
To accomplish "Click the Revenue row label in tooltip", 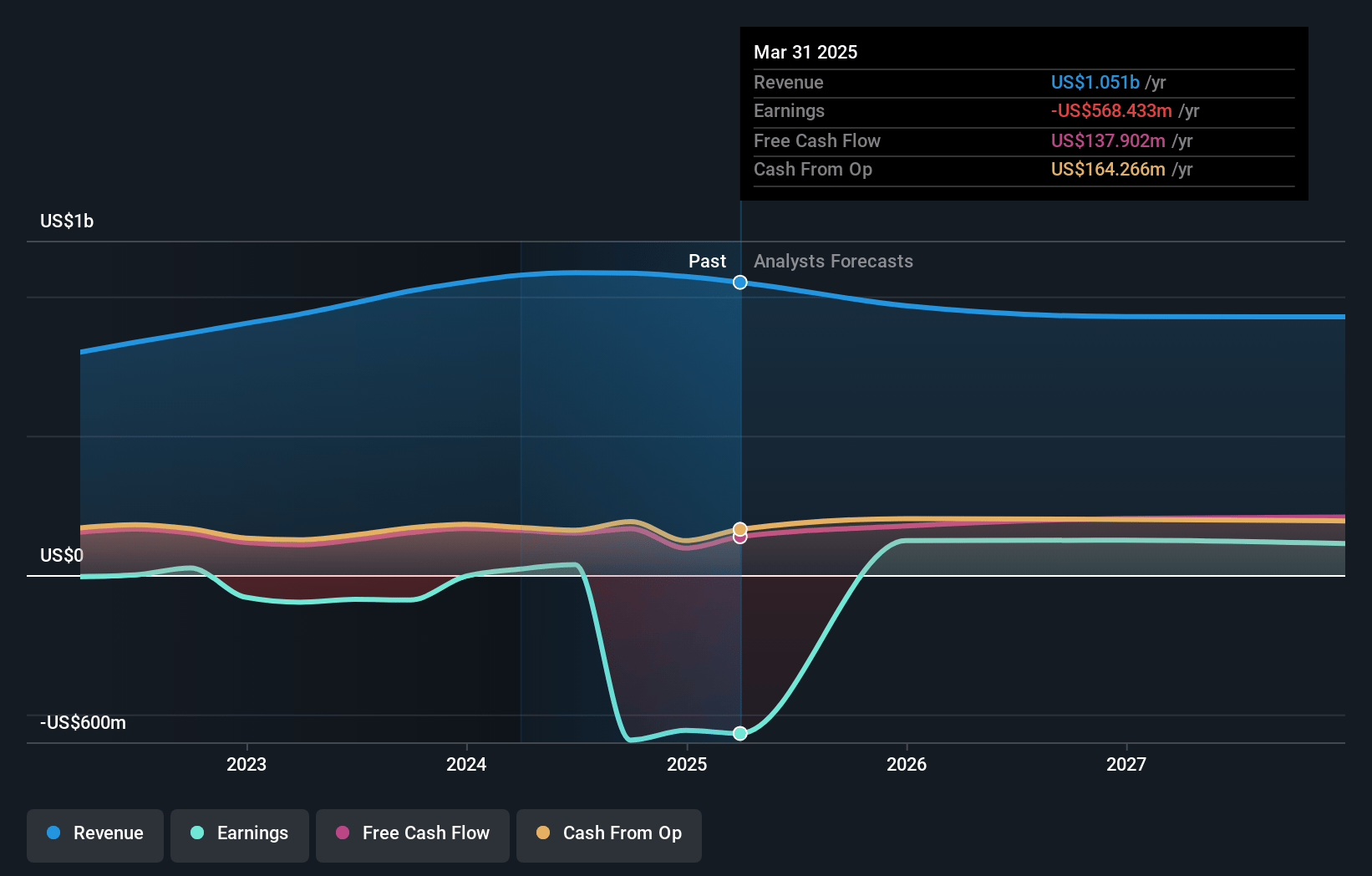I will point(788,82).
